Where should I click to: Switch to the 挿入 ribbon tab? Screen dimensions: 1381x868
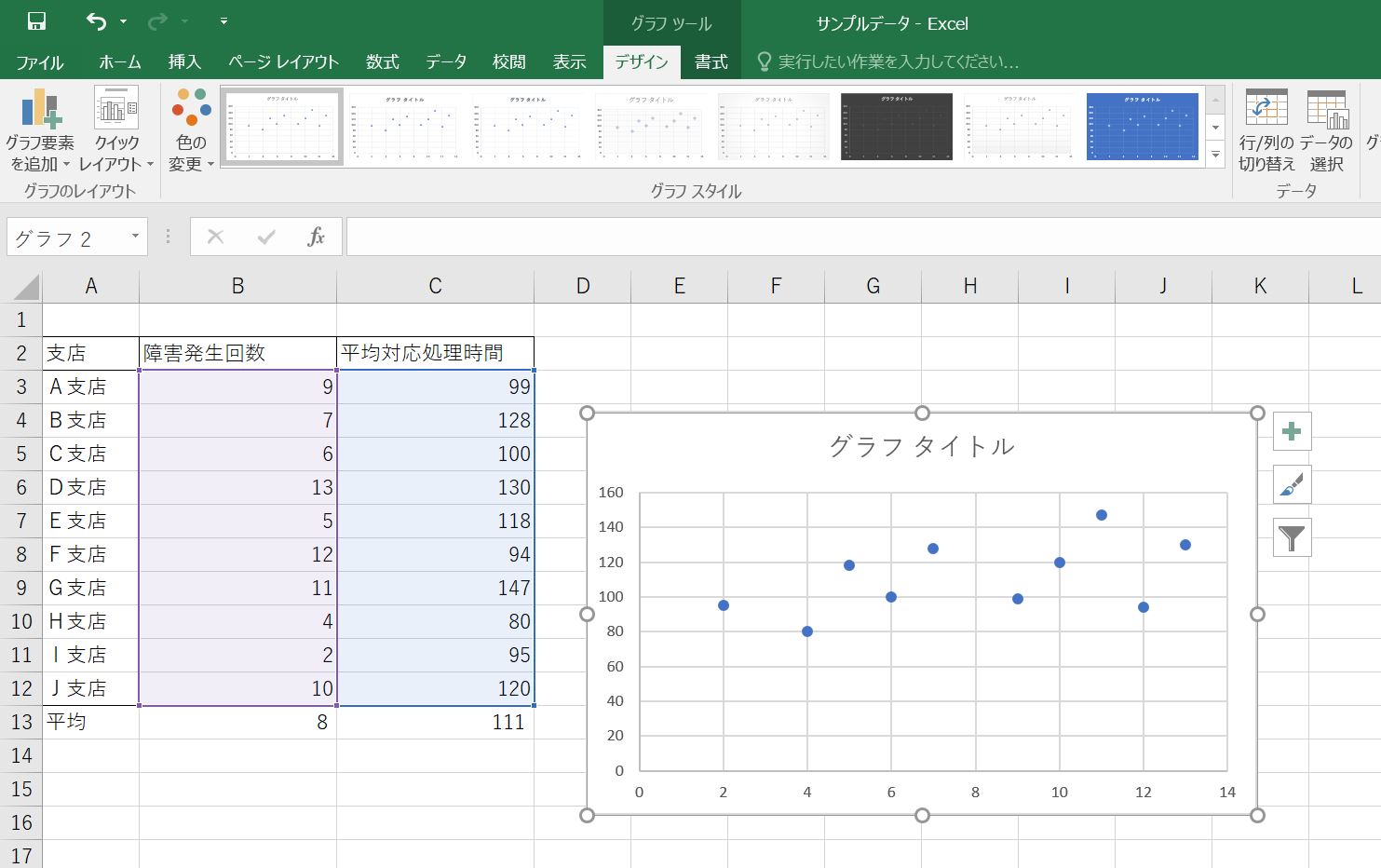184,62
